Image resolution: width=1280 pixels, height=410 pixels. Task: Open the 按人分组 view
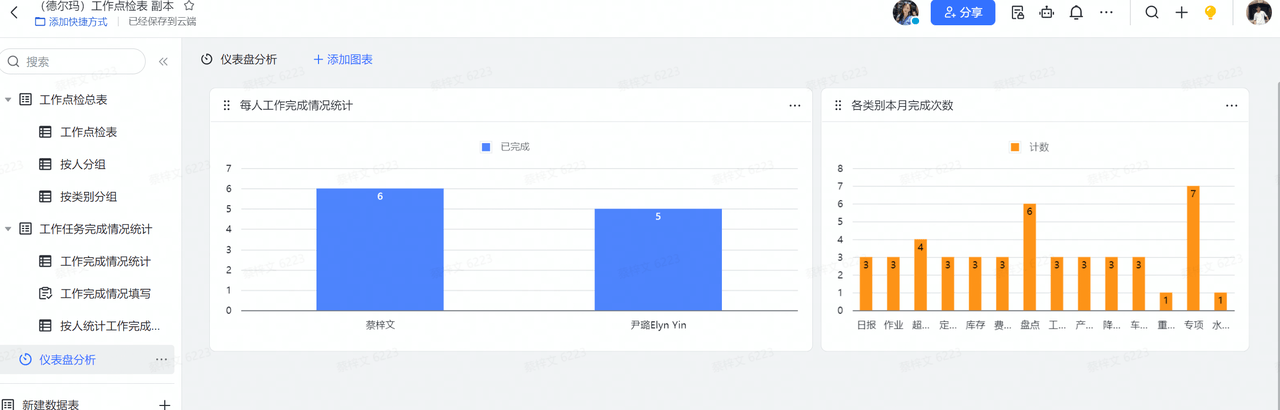point(83,164)
